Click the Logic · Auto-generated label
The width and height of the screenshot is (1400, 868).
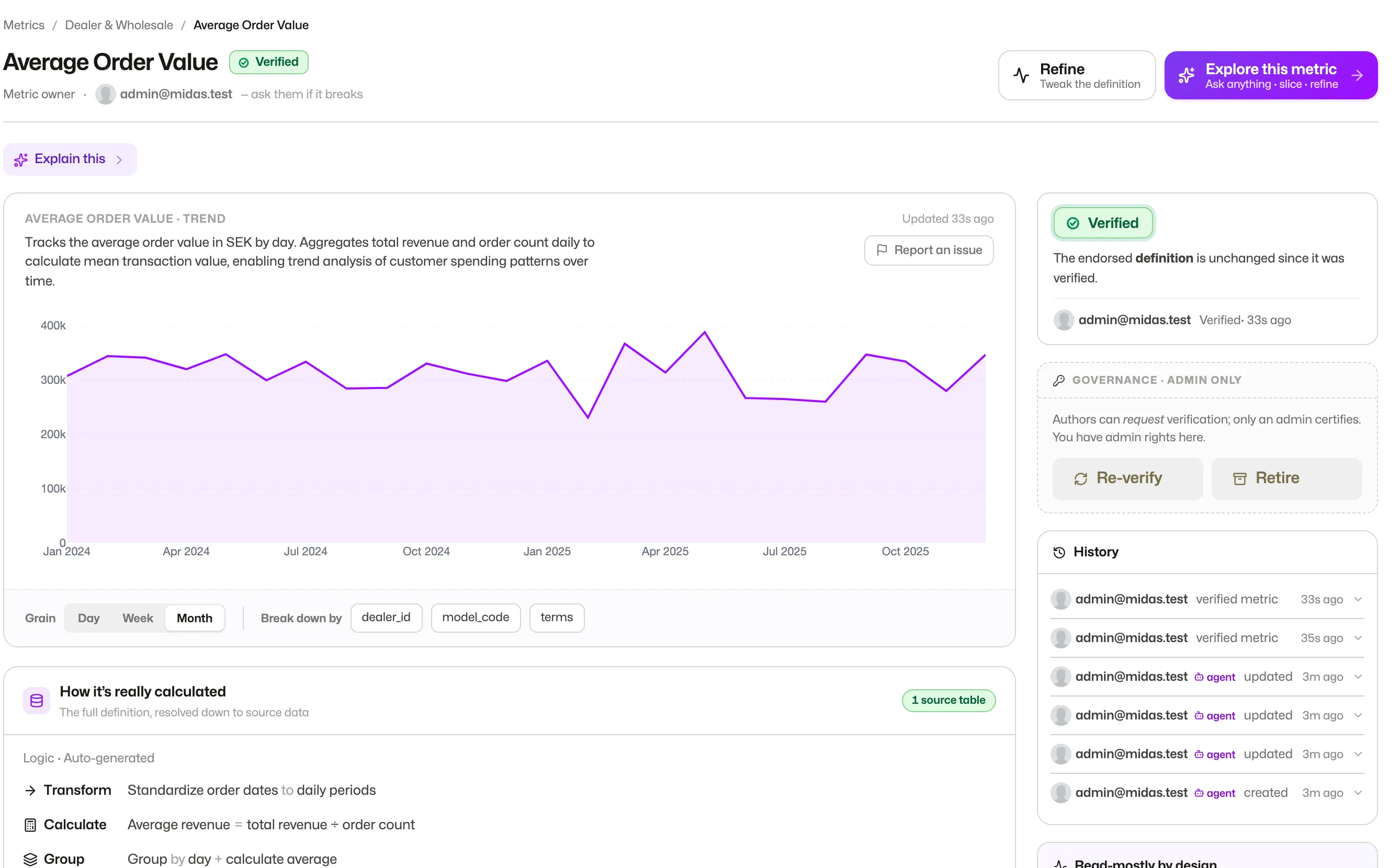[88, 758]
